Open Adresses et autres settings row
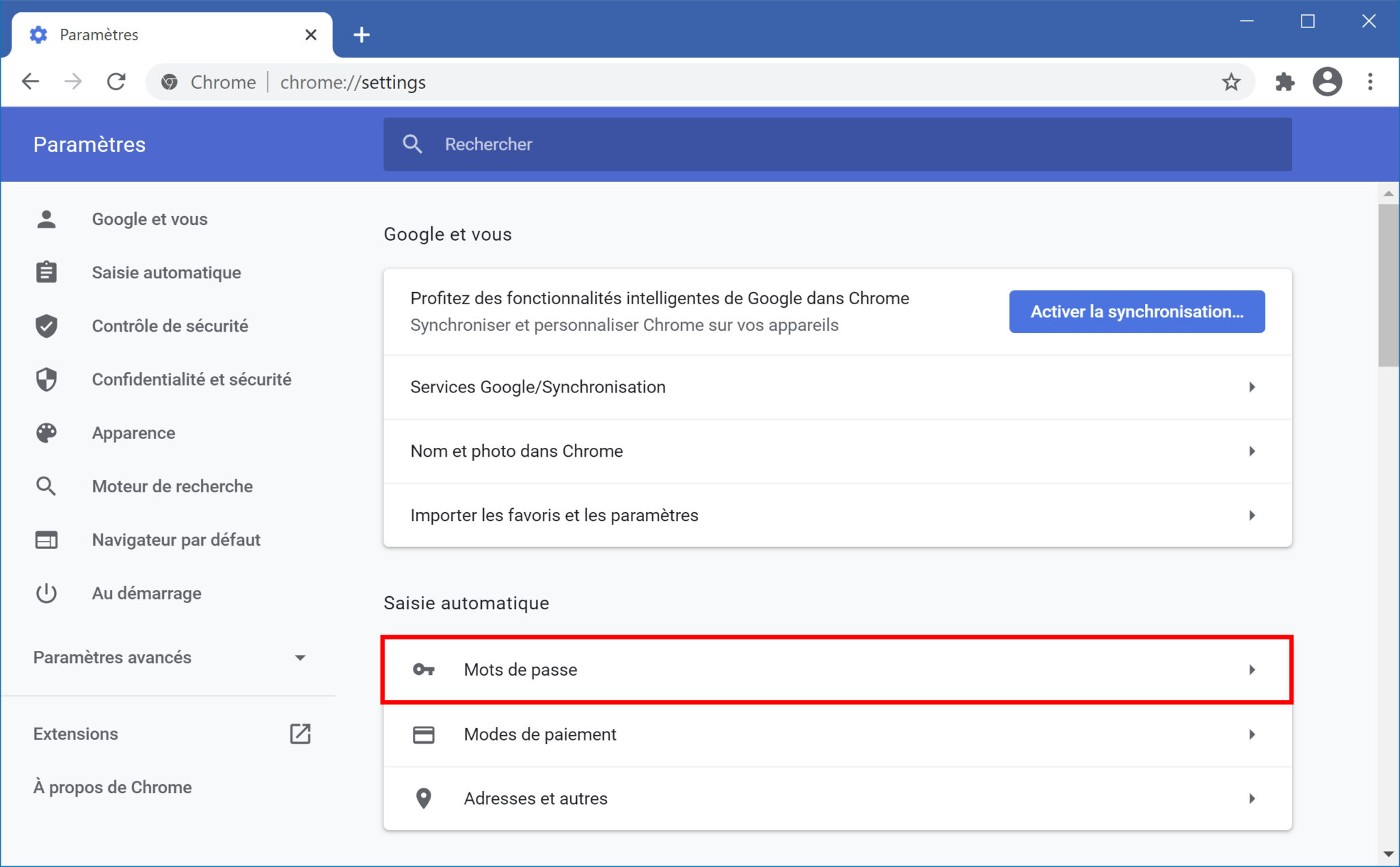Image resolution: width=1400 pixels, height=867 pixels. pos(837,798)
